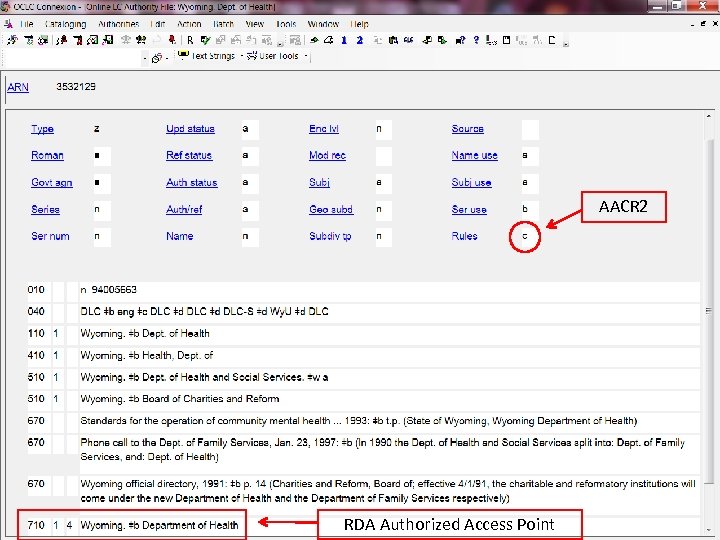
Task: Open the Window menu
Action: point(323,24)
